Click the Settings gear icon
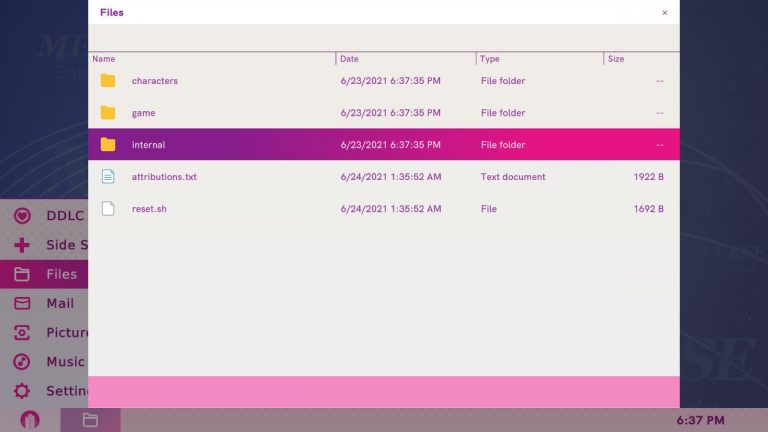The image size is (768, 432). 22,391
